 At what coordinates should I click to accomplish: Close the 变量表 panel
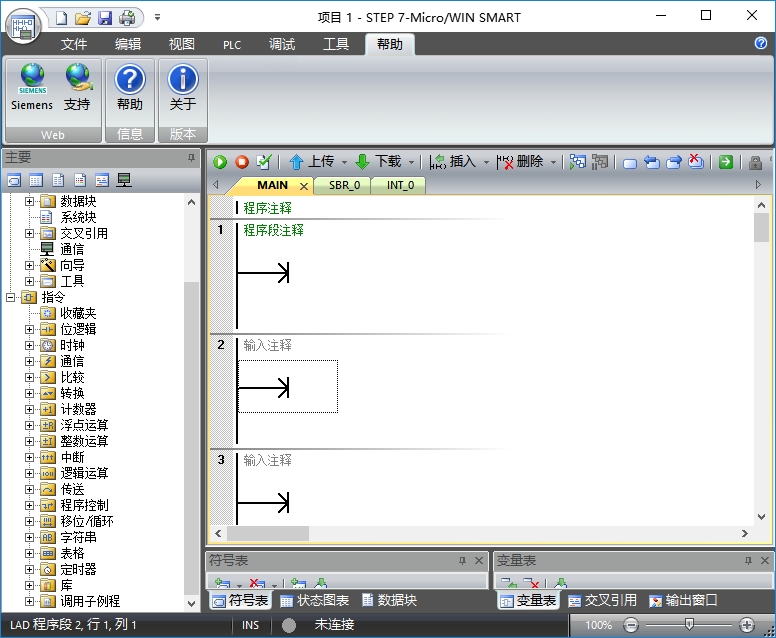pyautogui.click(x=765, y=561)
